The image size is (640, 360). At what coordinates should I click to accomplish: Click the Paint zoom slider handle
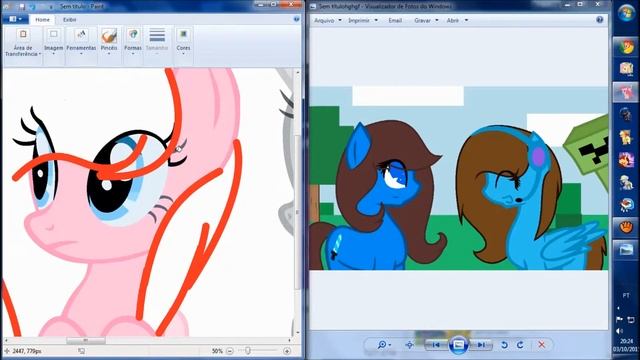(248, 351)
